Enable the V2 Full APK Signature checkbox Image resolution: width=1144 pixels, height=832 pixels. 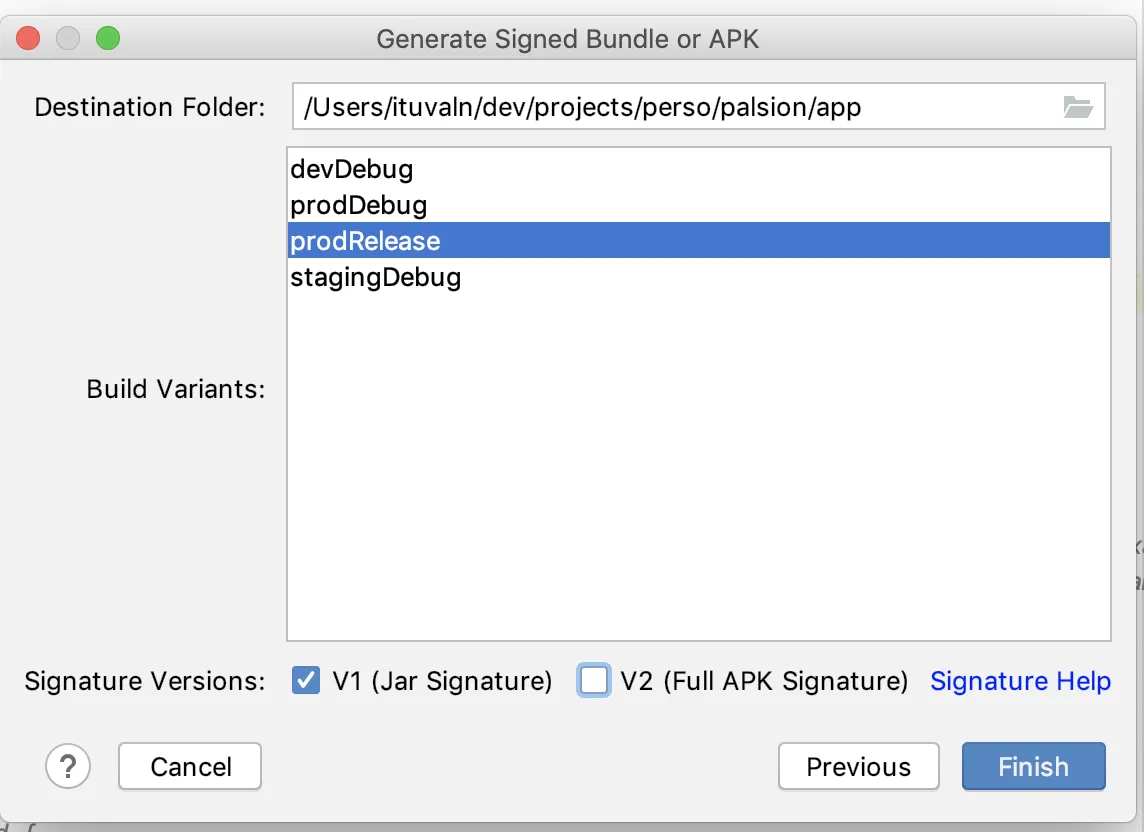click(594, 681)
